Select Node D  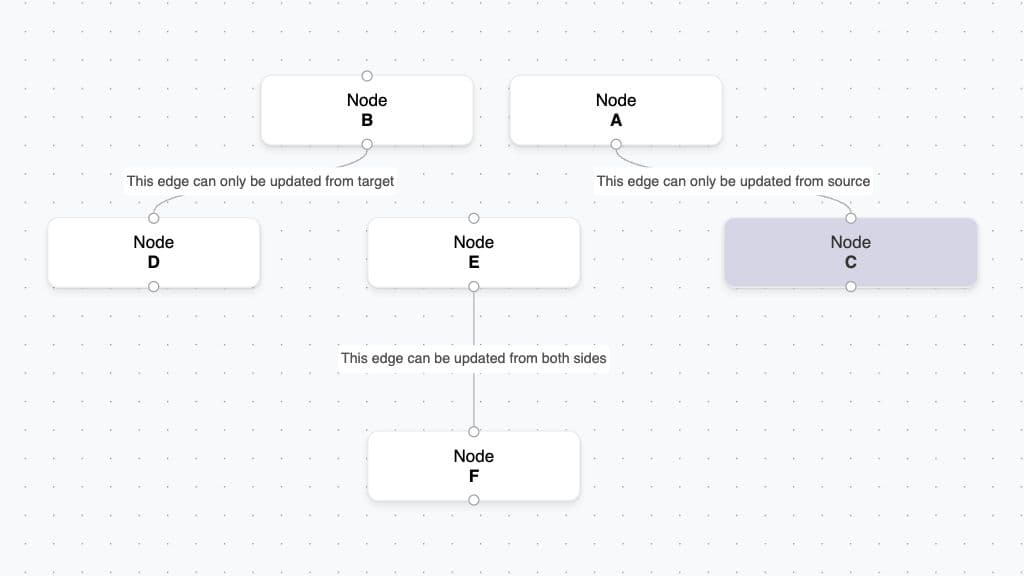(x=154, y=252)
